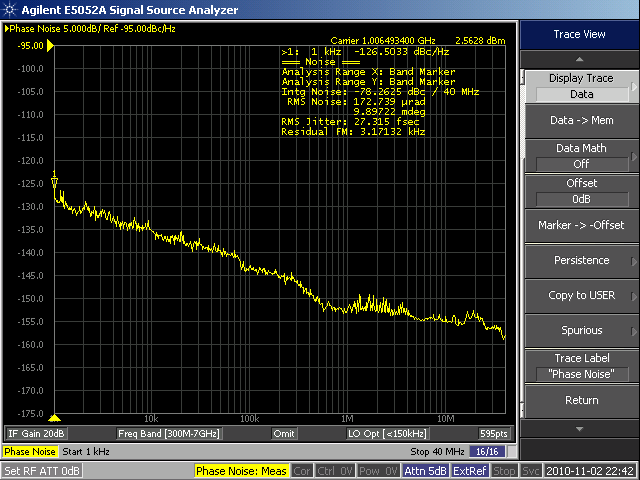Expand the Copy to USER submenu
The height and width of the screenshot is (480, 640).
click(x=581, y=296)
